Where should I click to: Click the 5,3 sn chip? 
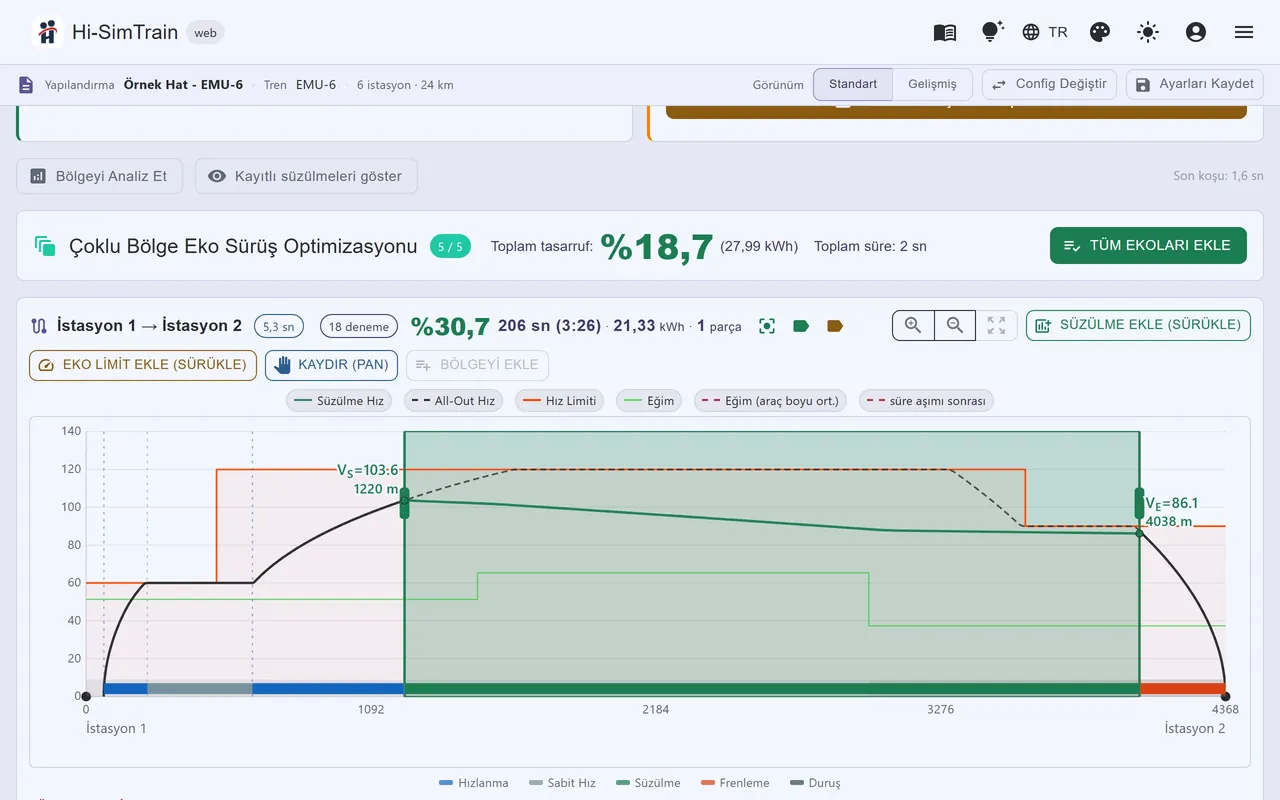point(279,326)
